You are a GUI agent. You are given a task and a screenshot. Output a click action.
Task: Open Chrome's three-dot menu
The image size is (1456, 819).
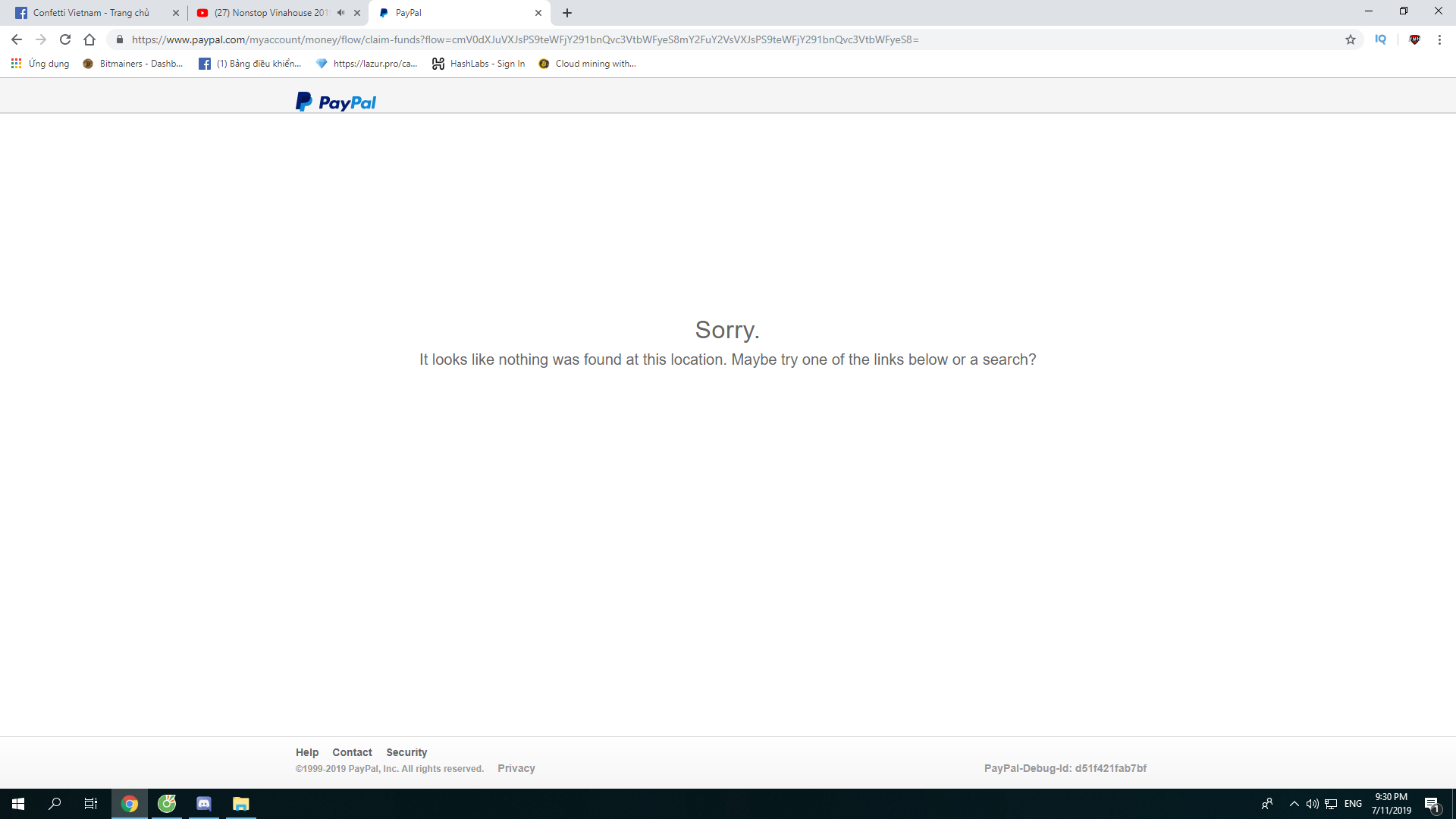[x=1439, y=39]
